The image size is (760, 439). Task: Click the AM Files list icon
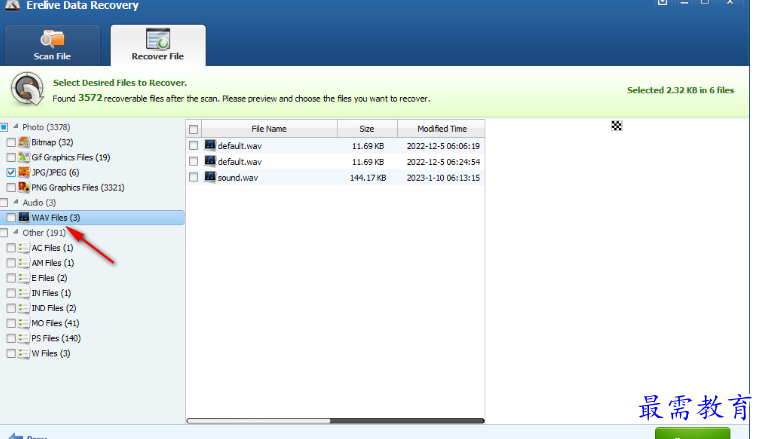[24, 263]
